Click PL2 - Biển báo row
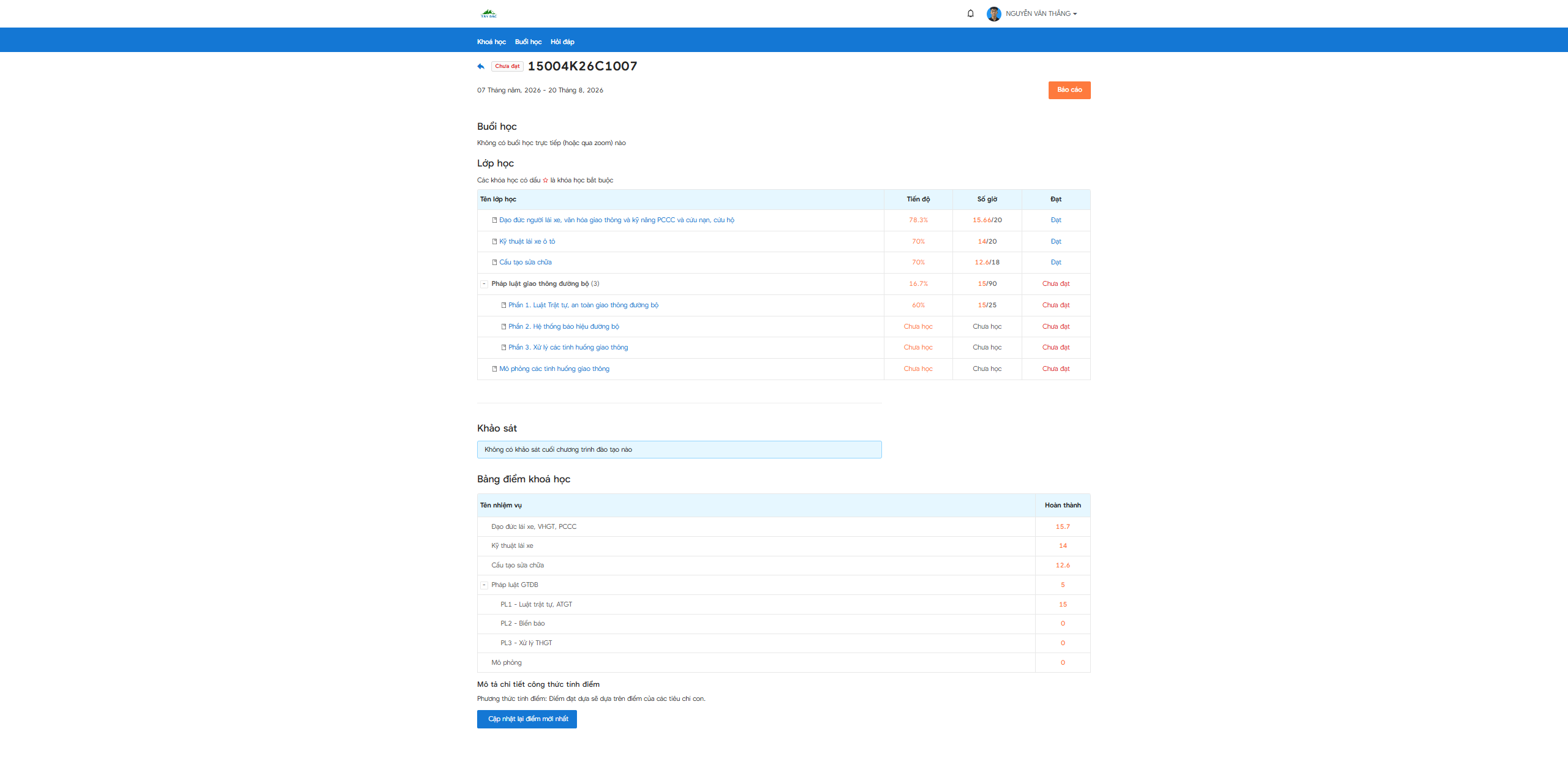 click(783, 624)
